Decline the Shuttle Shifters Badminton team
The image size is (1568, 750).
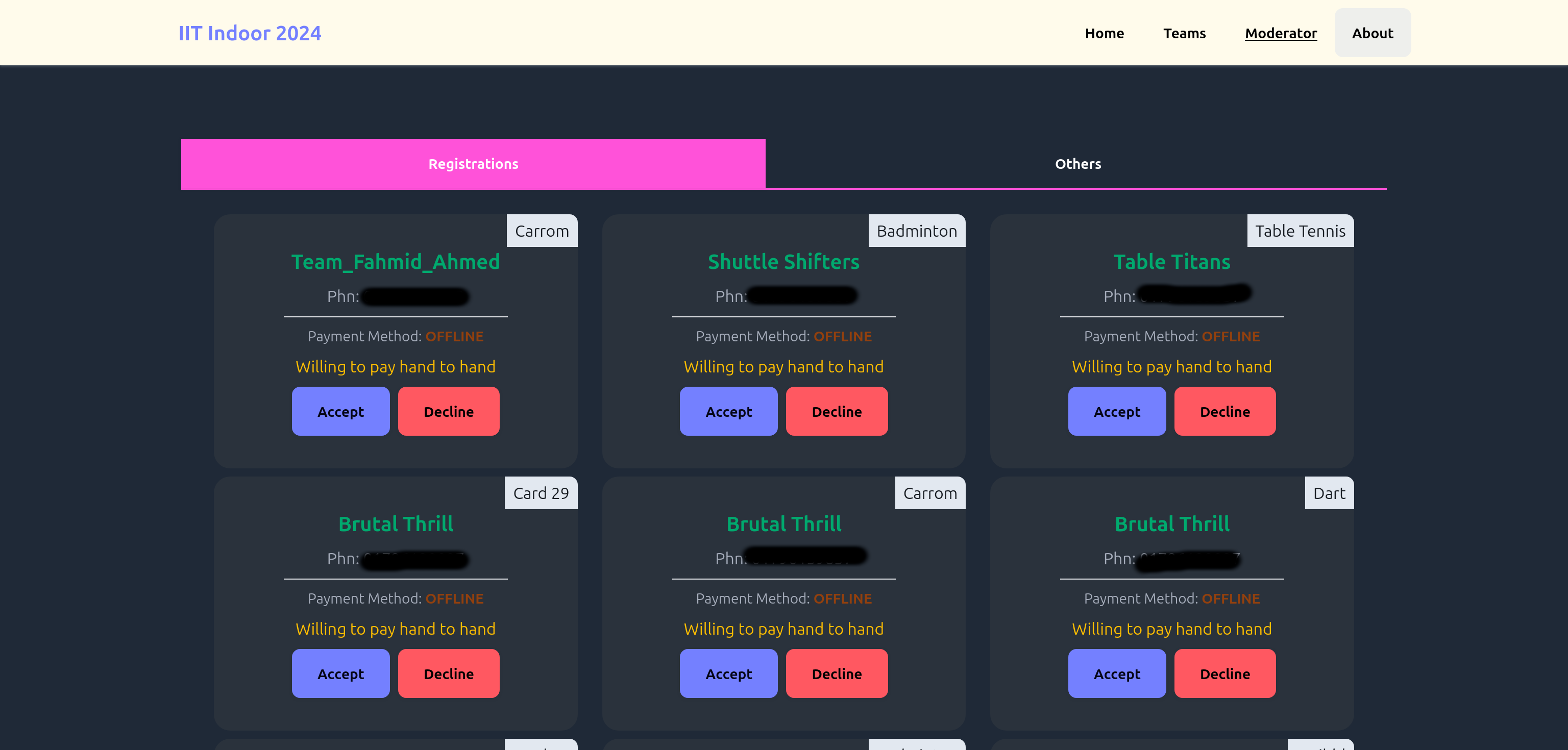pyautogui.click(x=837, y=411)
